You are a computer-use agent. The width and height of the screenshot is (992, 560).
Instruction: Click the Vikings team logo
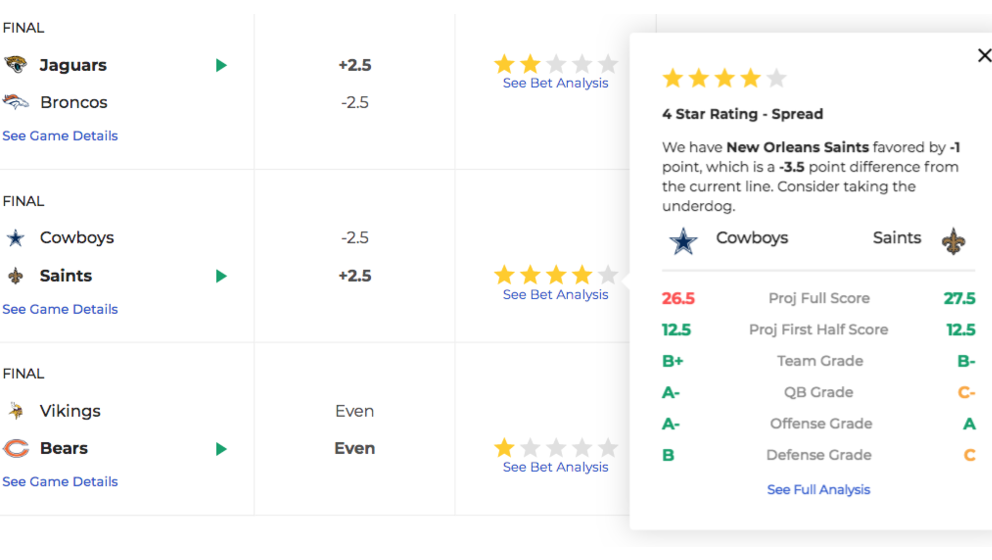16,411
